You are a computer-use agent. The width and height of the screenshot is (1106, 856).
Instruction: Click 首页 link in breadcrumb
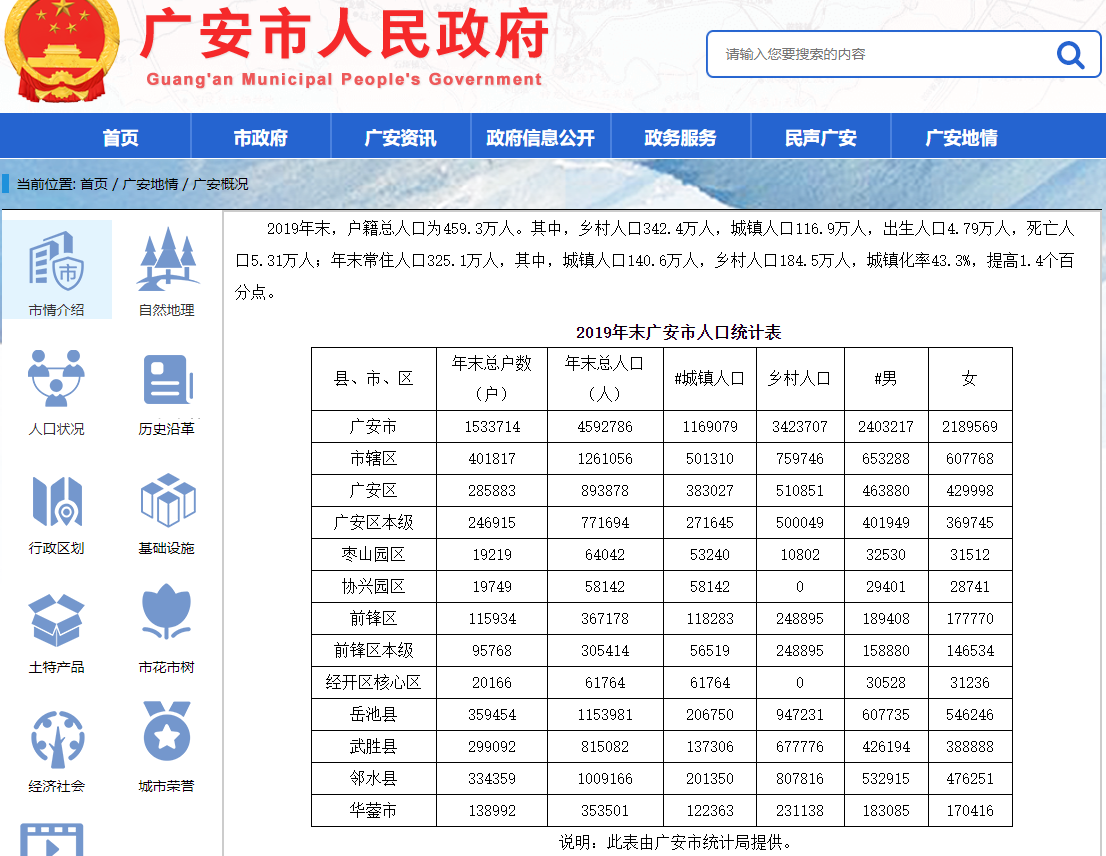94,184
